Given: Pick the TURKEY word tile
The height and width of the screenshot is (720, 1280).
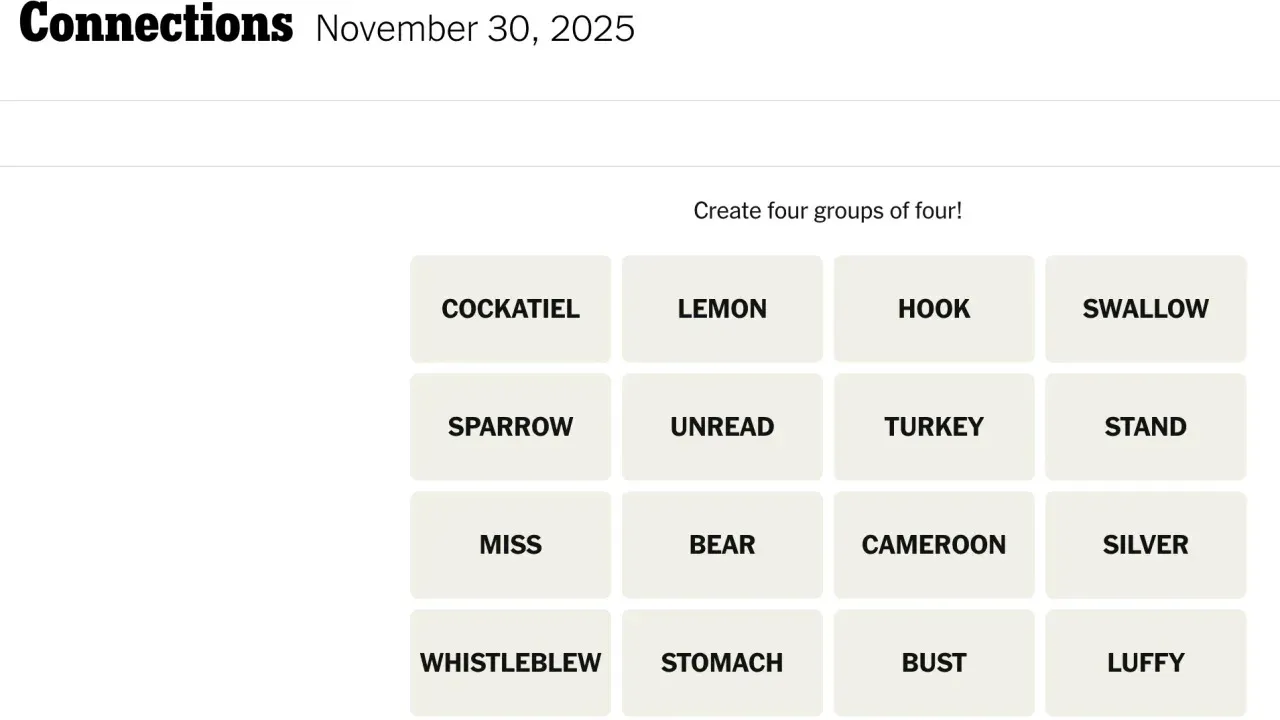Looking at the screenshot, I should [933, 426].
